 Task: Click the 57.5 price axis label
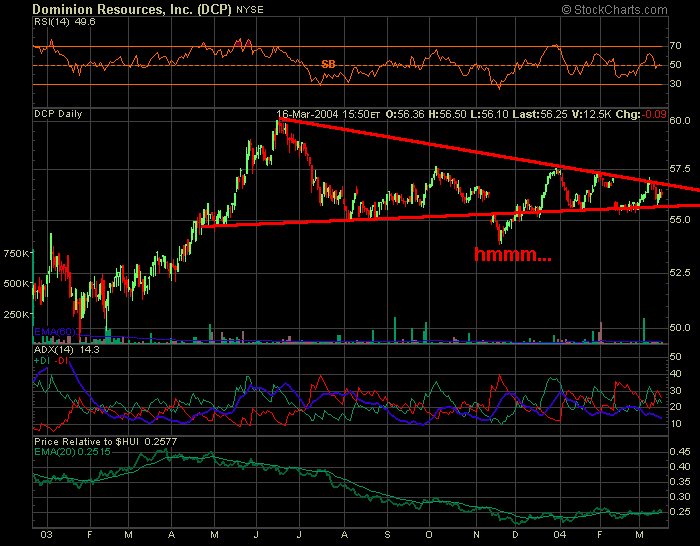[x=680, y=169]
